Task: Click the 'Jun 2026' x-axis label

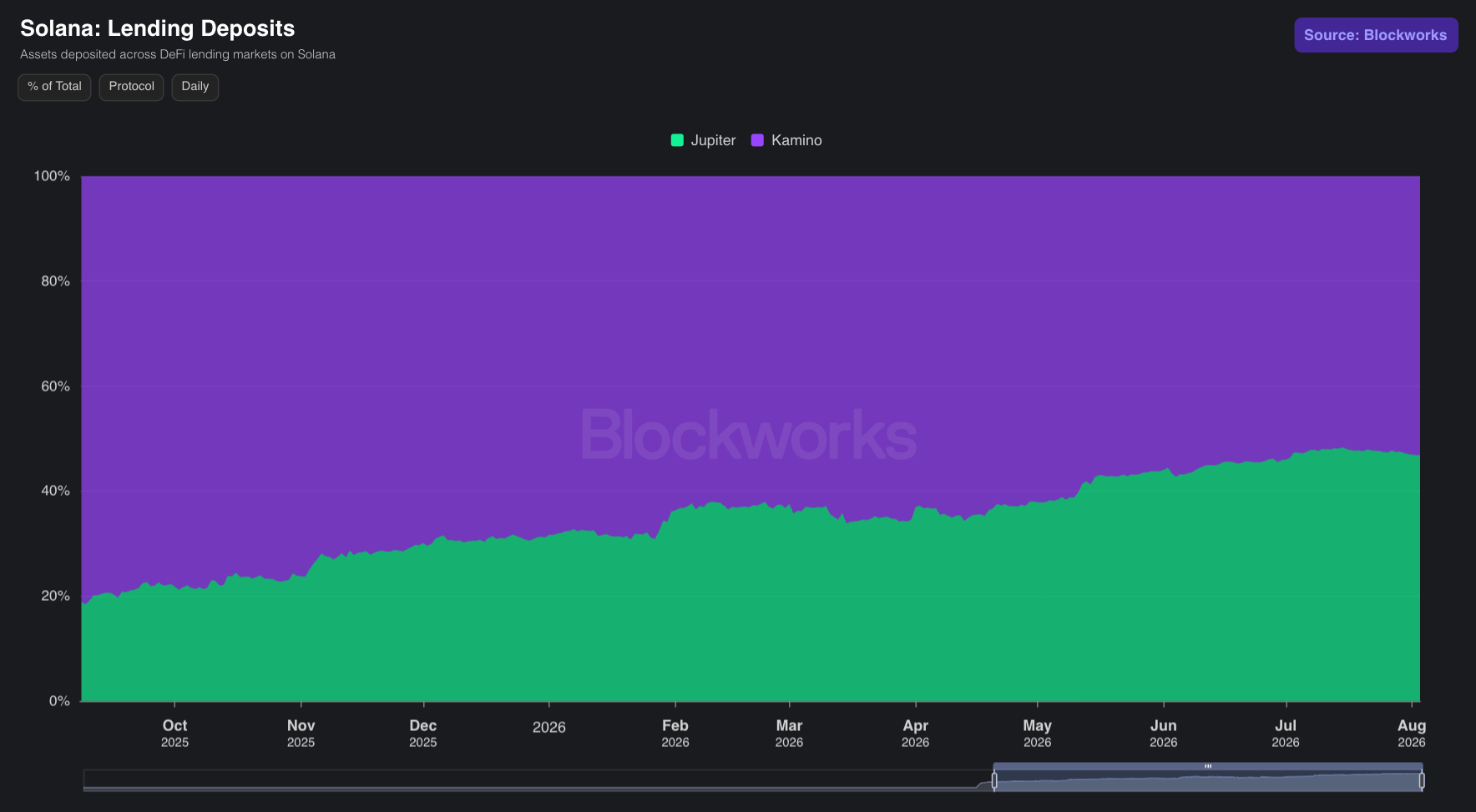Action: coord(1164,734)
